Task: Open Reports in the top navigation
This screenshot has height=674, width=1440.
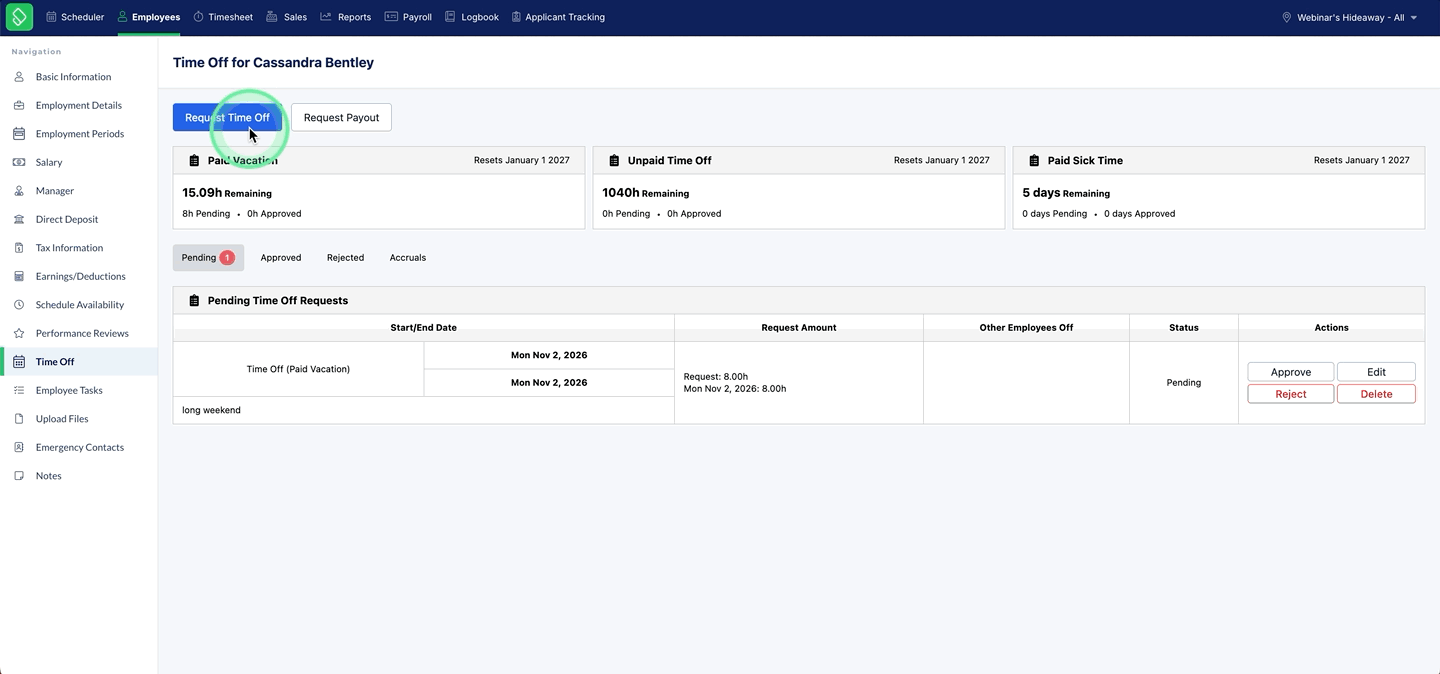Action: point(346,17)
